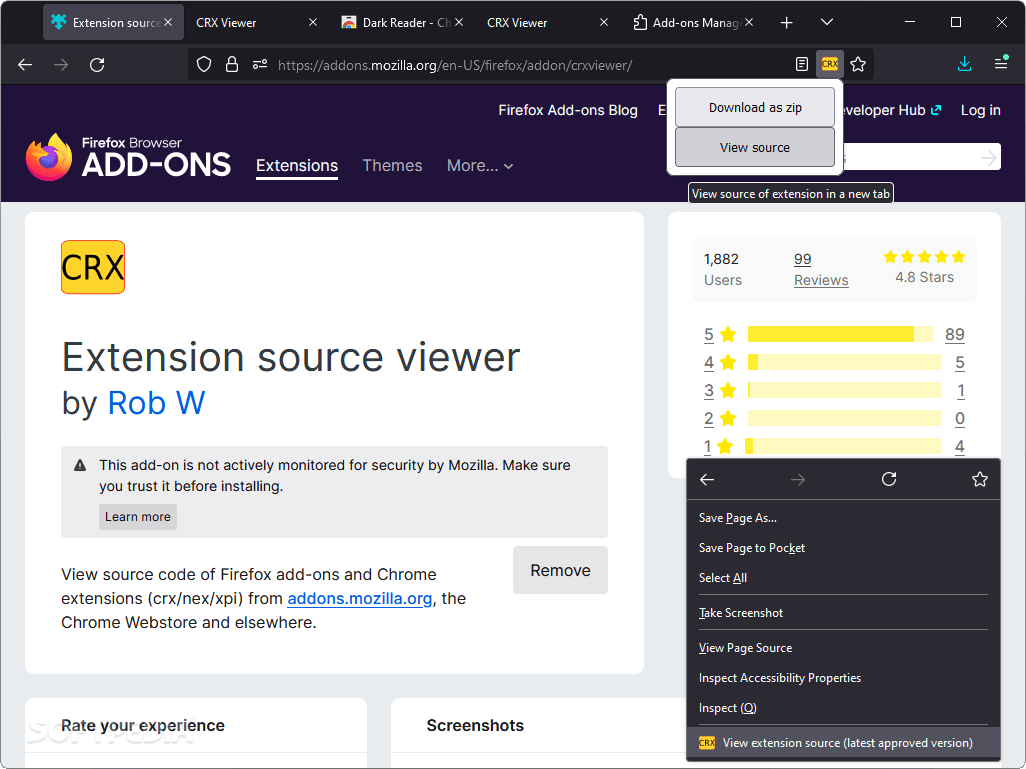Click the refresh icon in the context menu
Screen dimensions: 1026x769
coord(889,479)
